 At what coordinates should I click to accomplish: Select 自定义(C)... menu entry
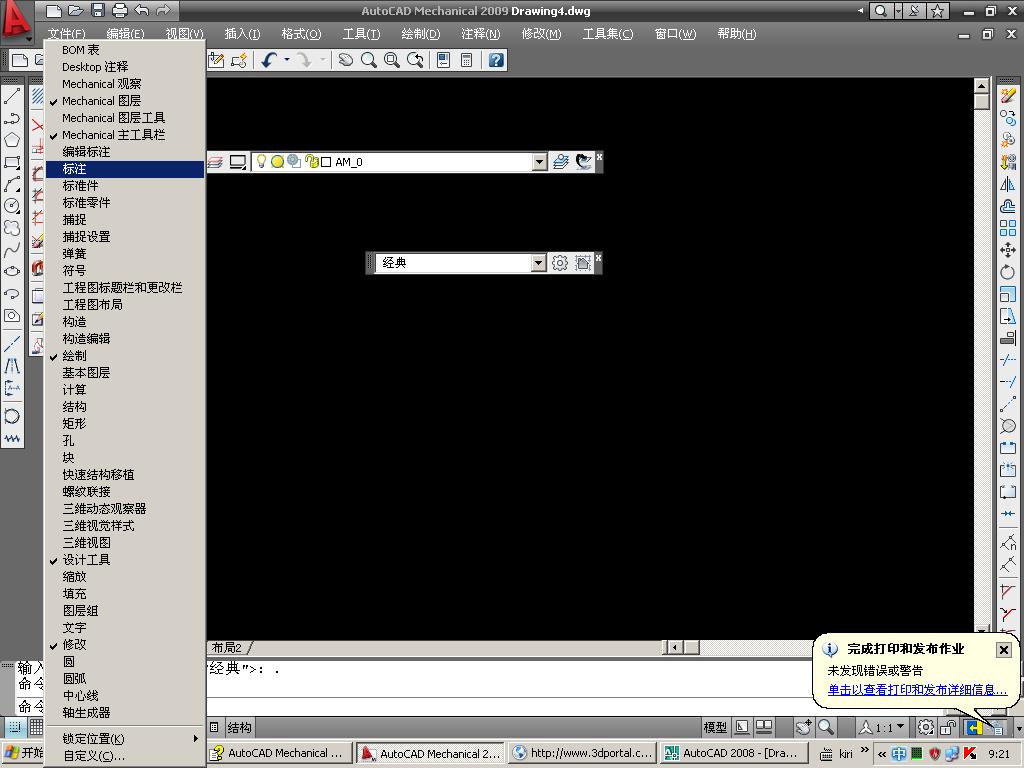point(125,755)
